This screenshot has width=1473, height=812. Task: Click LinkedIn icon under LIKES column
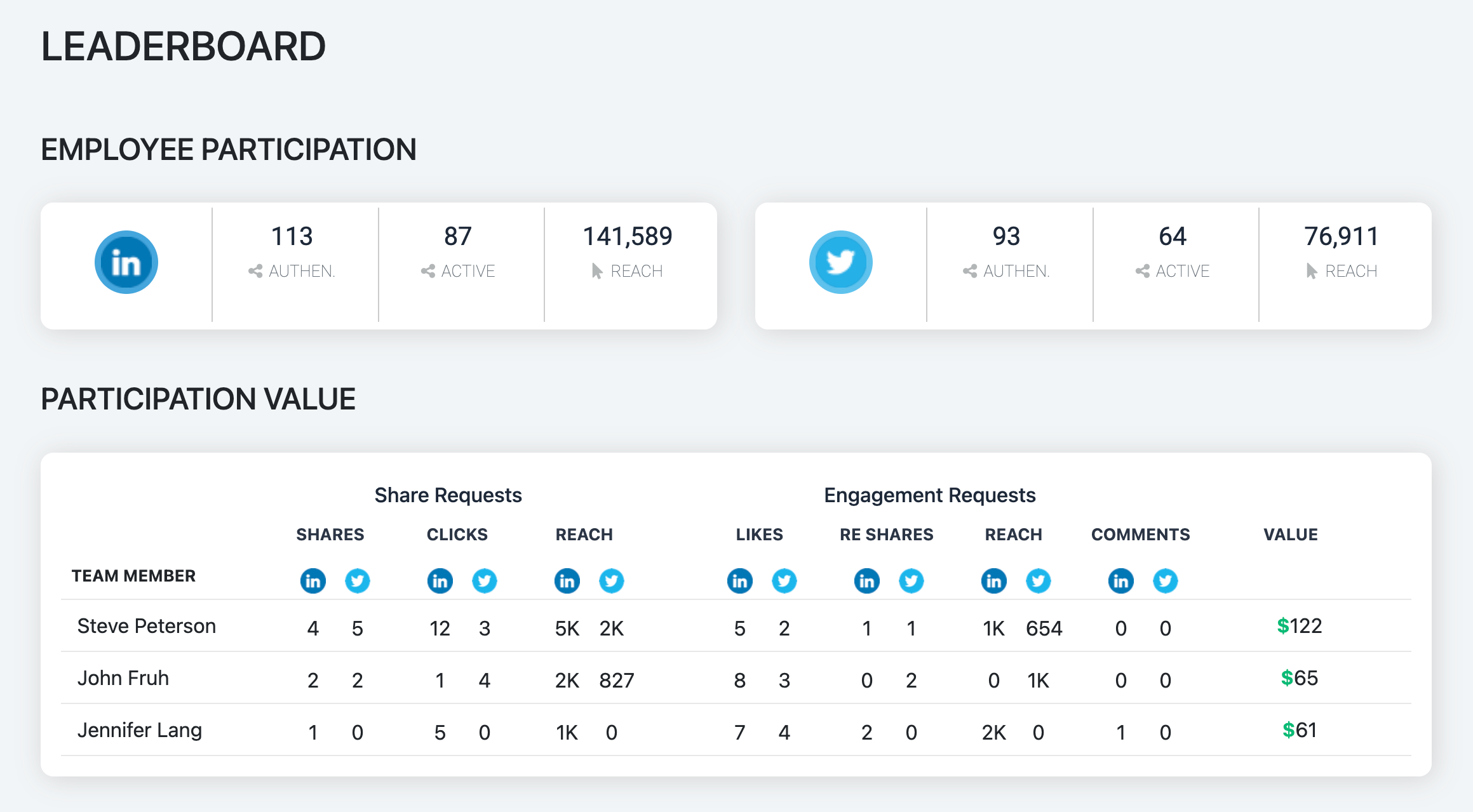tap(739, 581)
